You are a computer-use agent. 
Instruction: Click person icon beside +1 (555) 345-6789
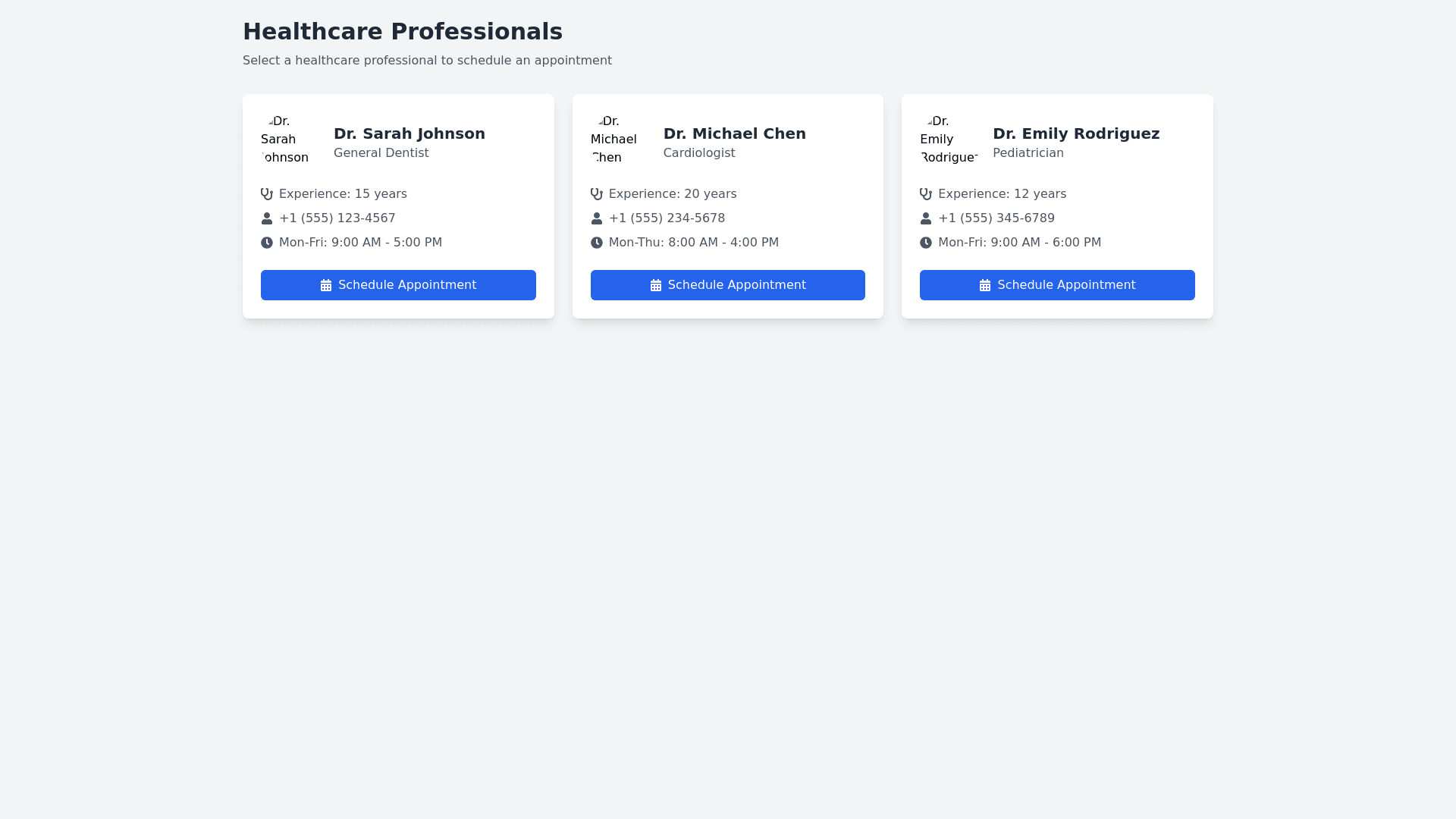[926, 218]
